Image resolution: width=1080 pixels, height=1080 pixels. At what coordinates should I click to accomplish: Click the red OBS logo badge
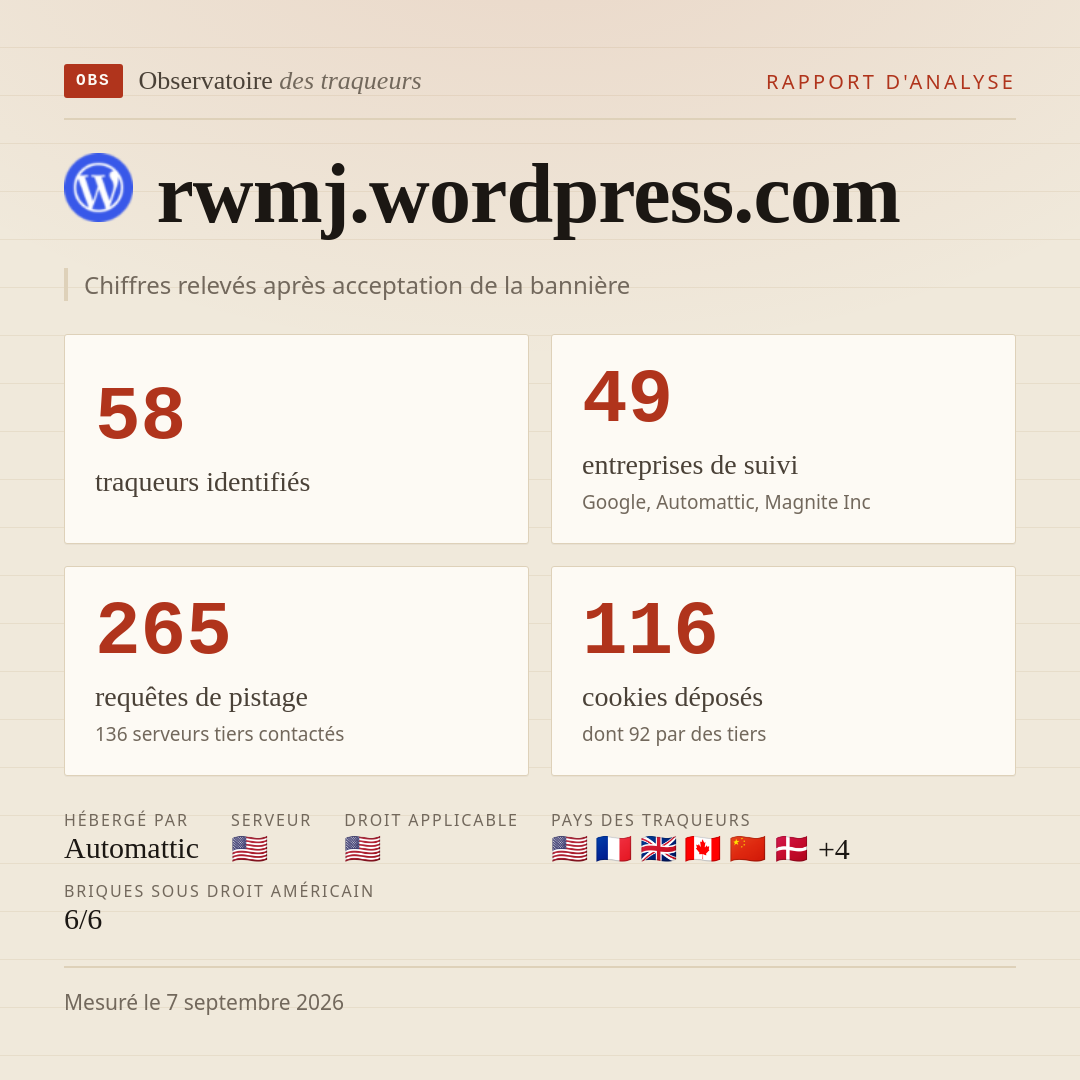[94, 81]
